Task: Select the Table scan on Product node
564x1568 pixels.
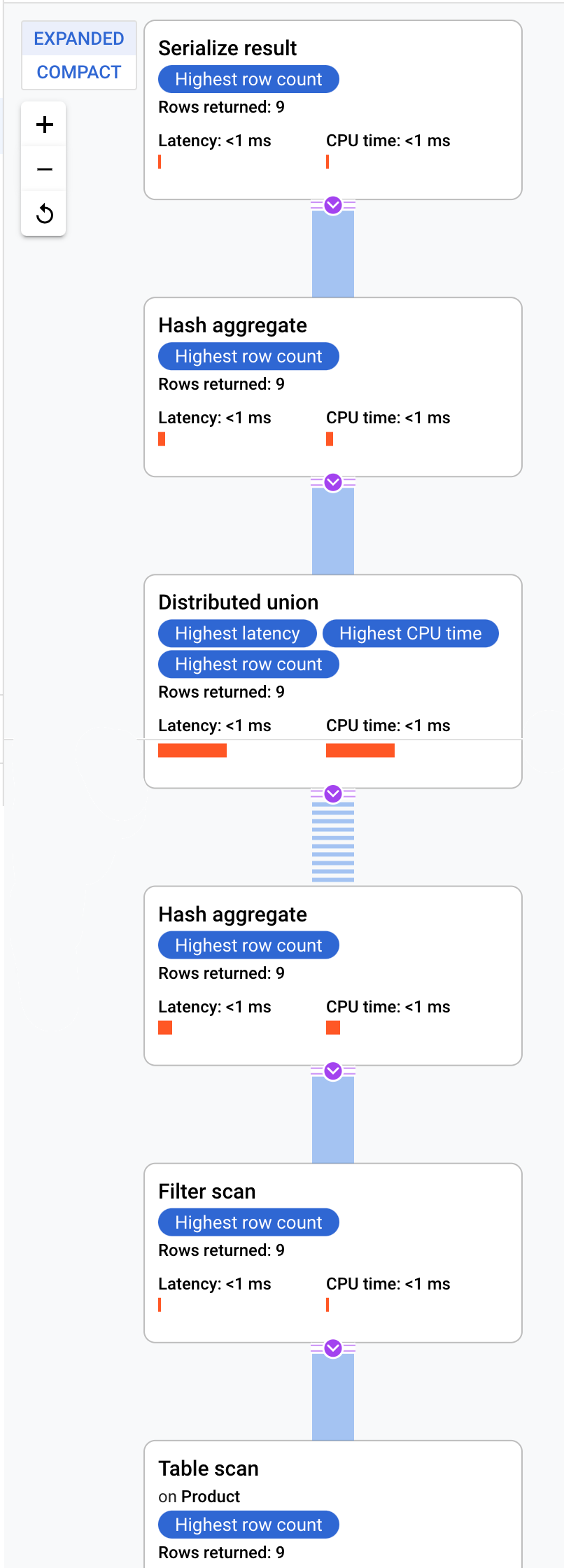Action: click(333, 1504)
